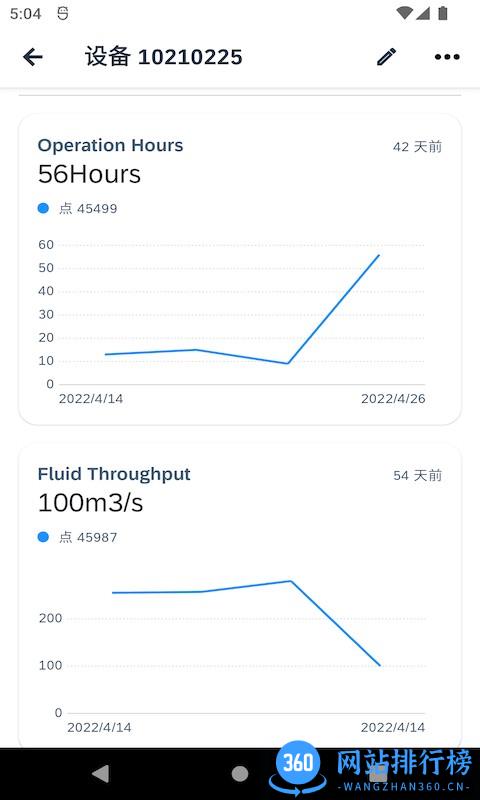Open the Operation Hours card title

click(110, 145)
